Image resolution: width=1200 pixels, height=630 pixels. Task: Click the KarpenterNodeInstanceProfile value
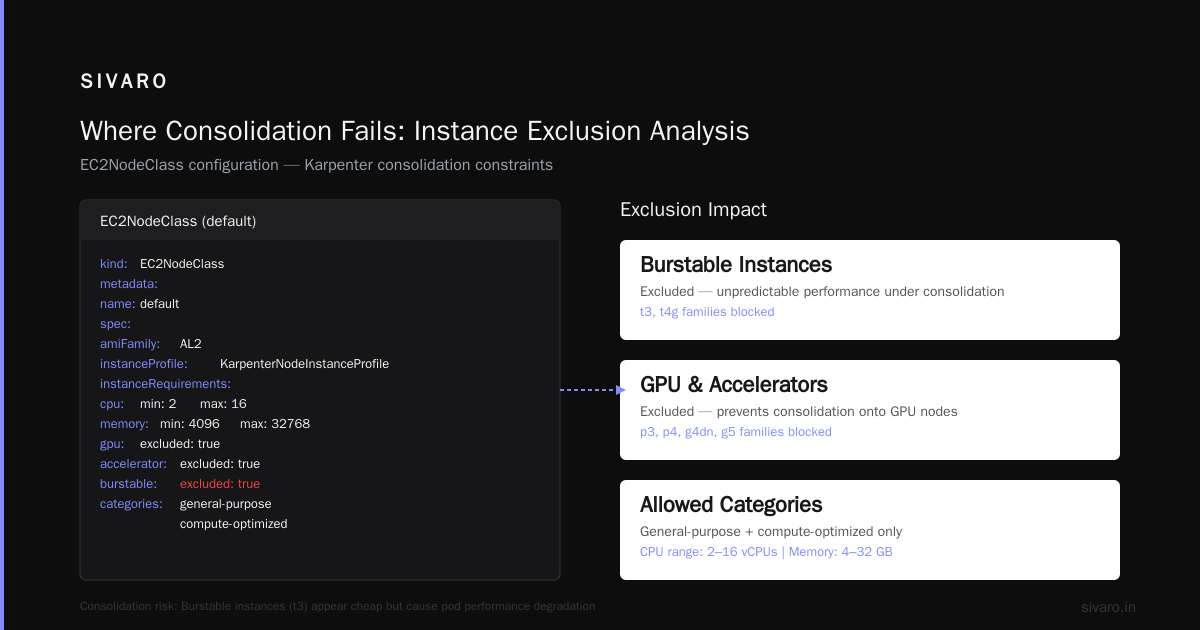click(x=304, y=364)
